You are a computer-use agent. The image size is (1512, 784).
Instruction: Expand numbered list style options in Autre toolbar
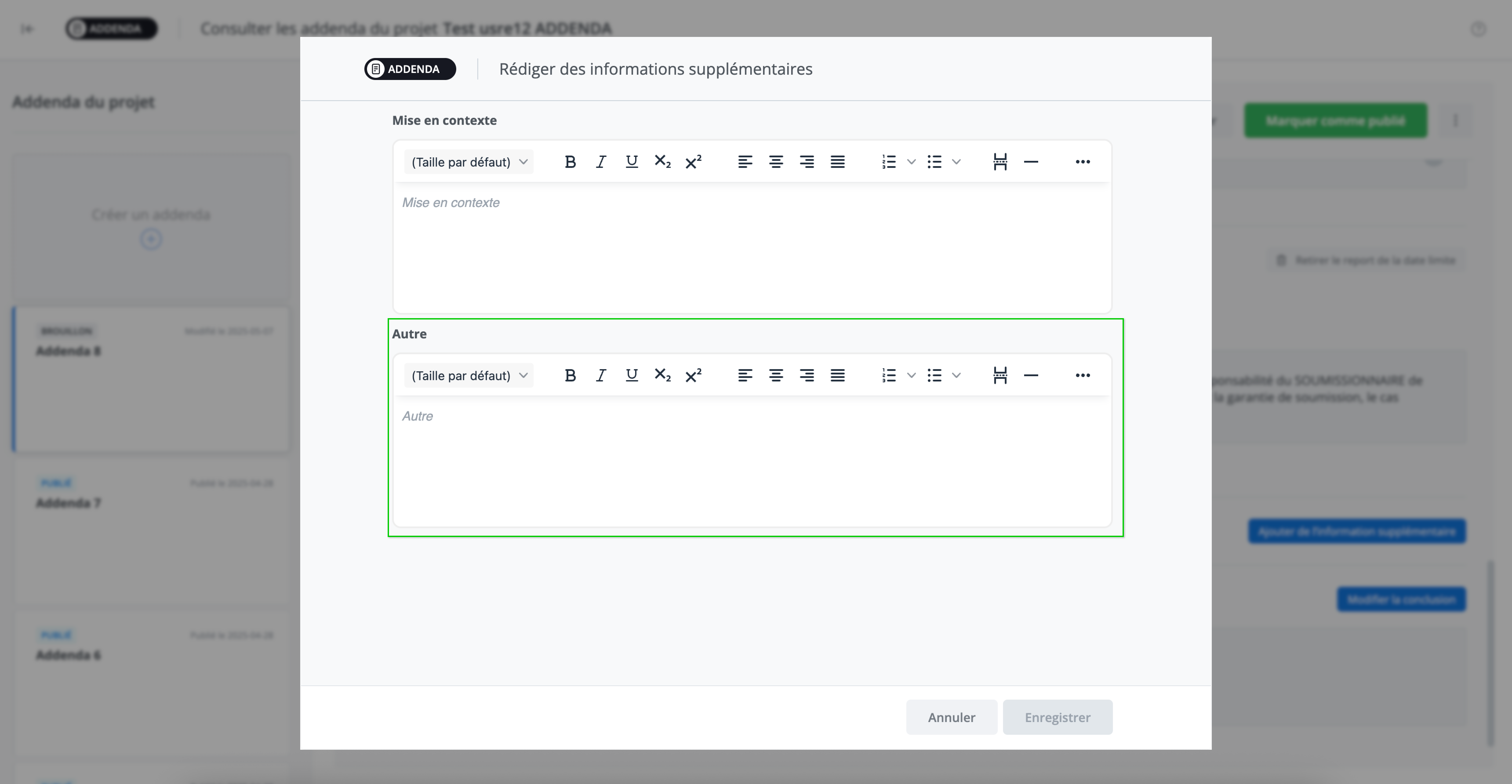(911, 376)
